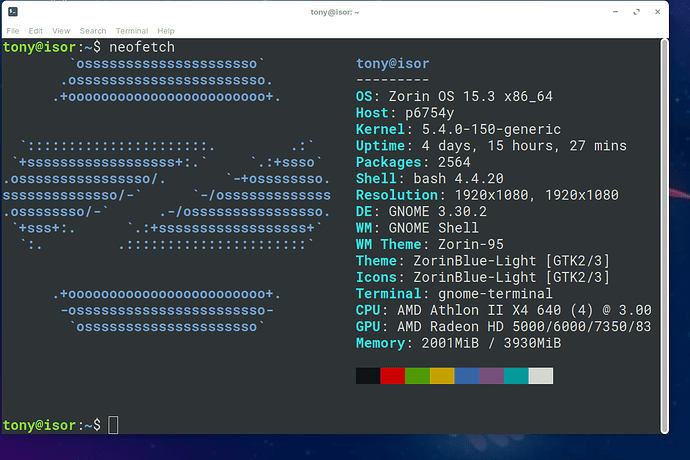
Task: Maximize the terminal window
Action: coord(636,12)
